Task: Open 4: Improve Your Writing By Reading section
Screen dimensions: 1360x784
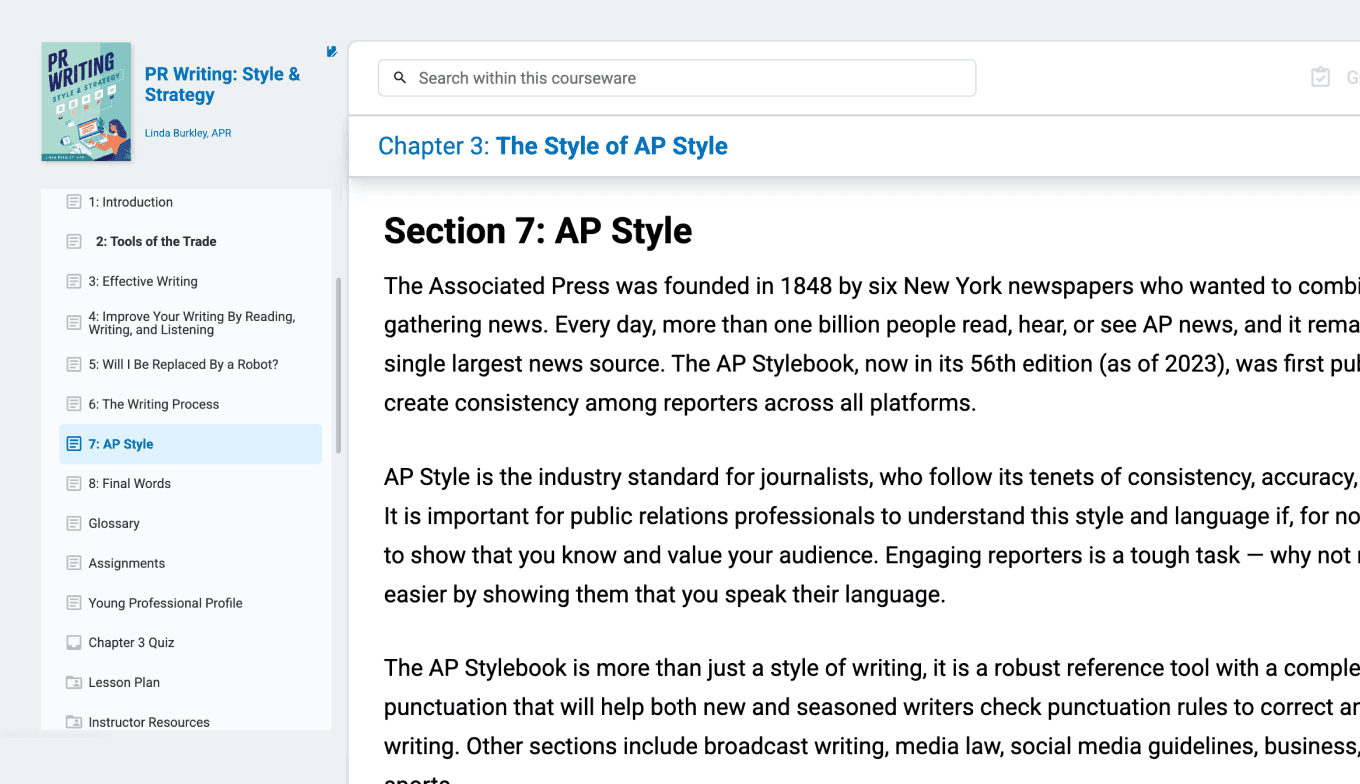Action: [x=190, y=323]
